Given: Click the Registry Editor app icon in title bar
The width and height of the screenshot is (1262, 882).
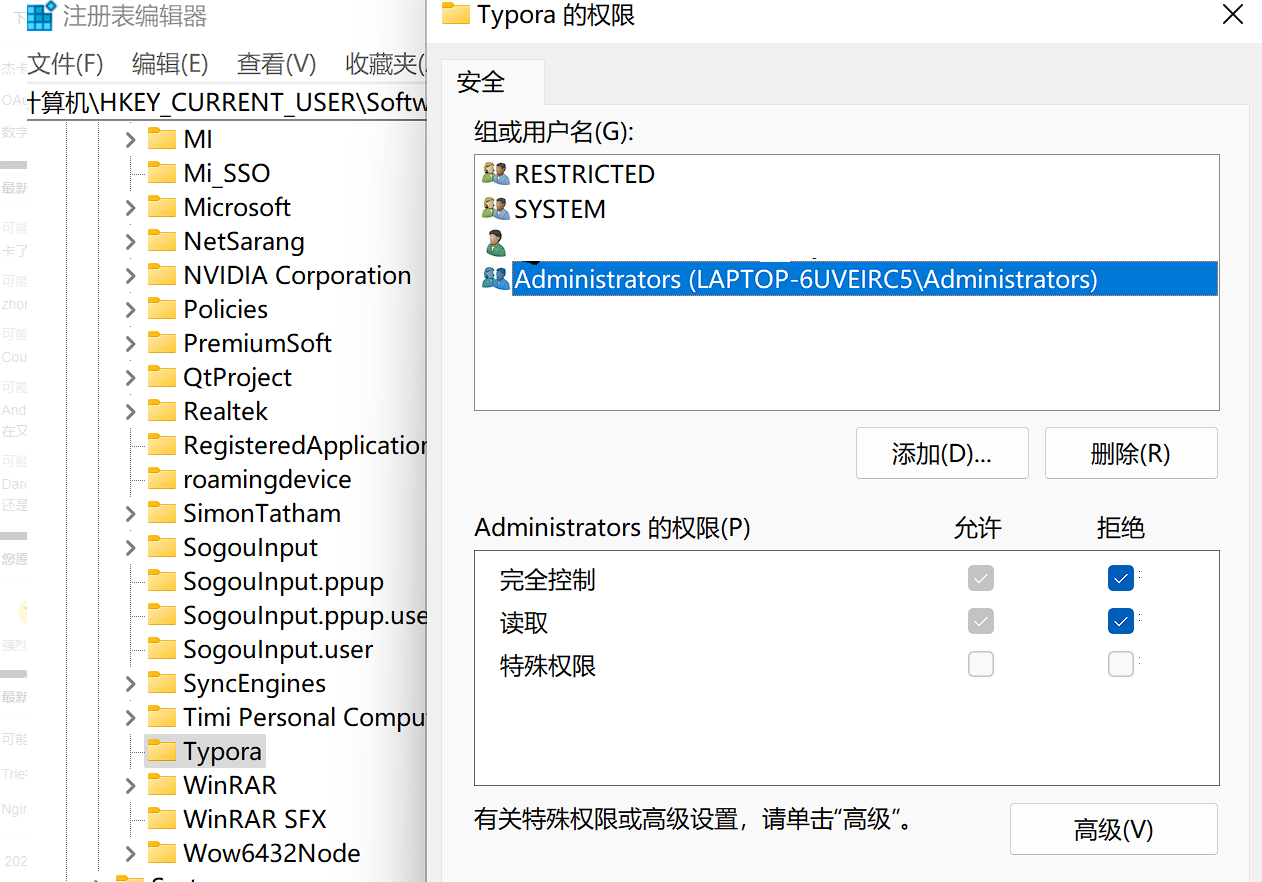Looking at the screenshot, I should [40, 17].
